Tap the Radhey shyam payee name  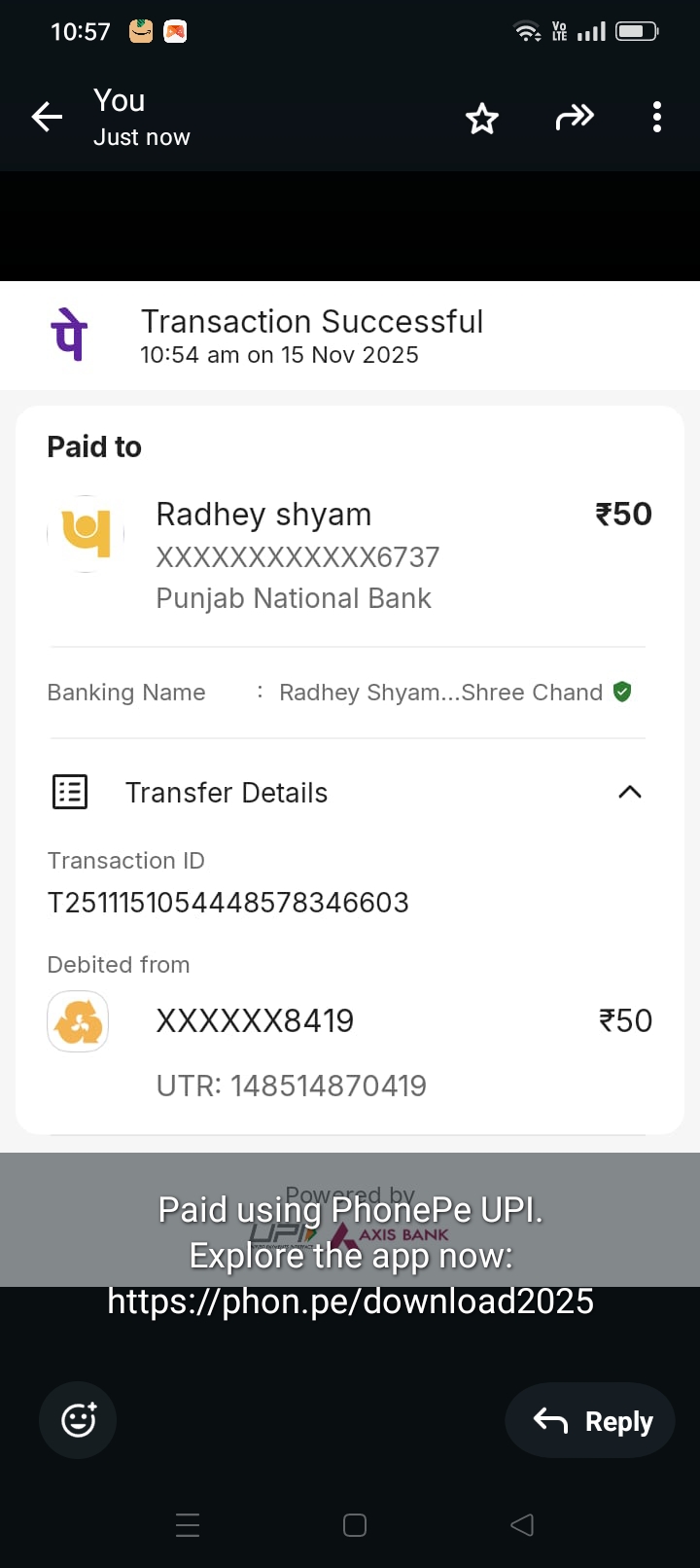pyautogui.click(x=263, y=515)
